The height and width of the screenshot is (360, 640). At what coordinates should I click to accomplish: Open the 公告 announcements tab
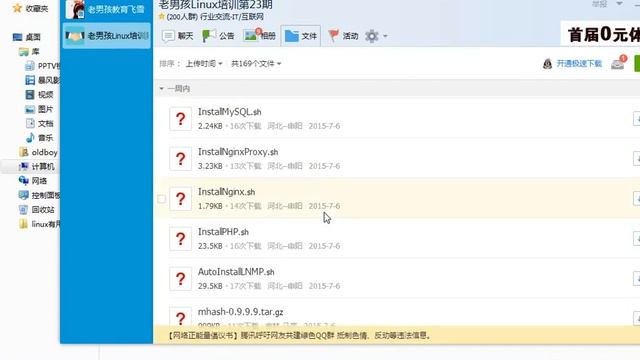click(x=218, y=36)
